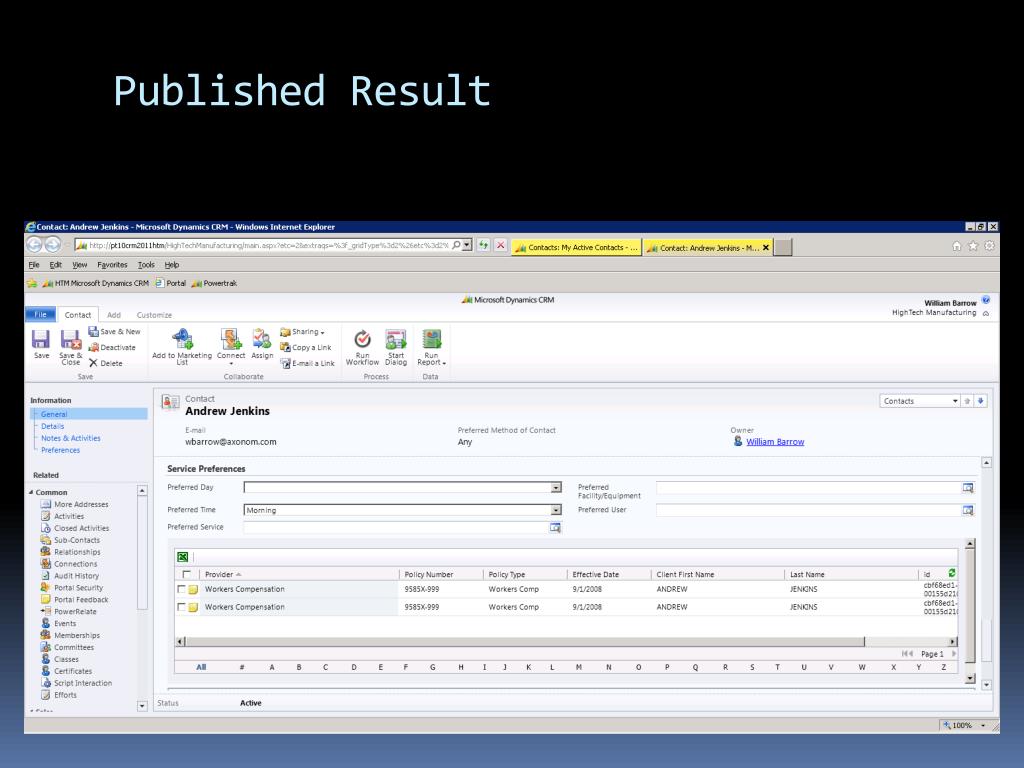
Task: Delete the contact via ribbon
Action: (x=106, y=363)
